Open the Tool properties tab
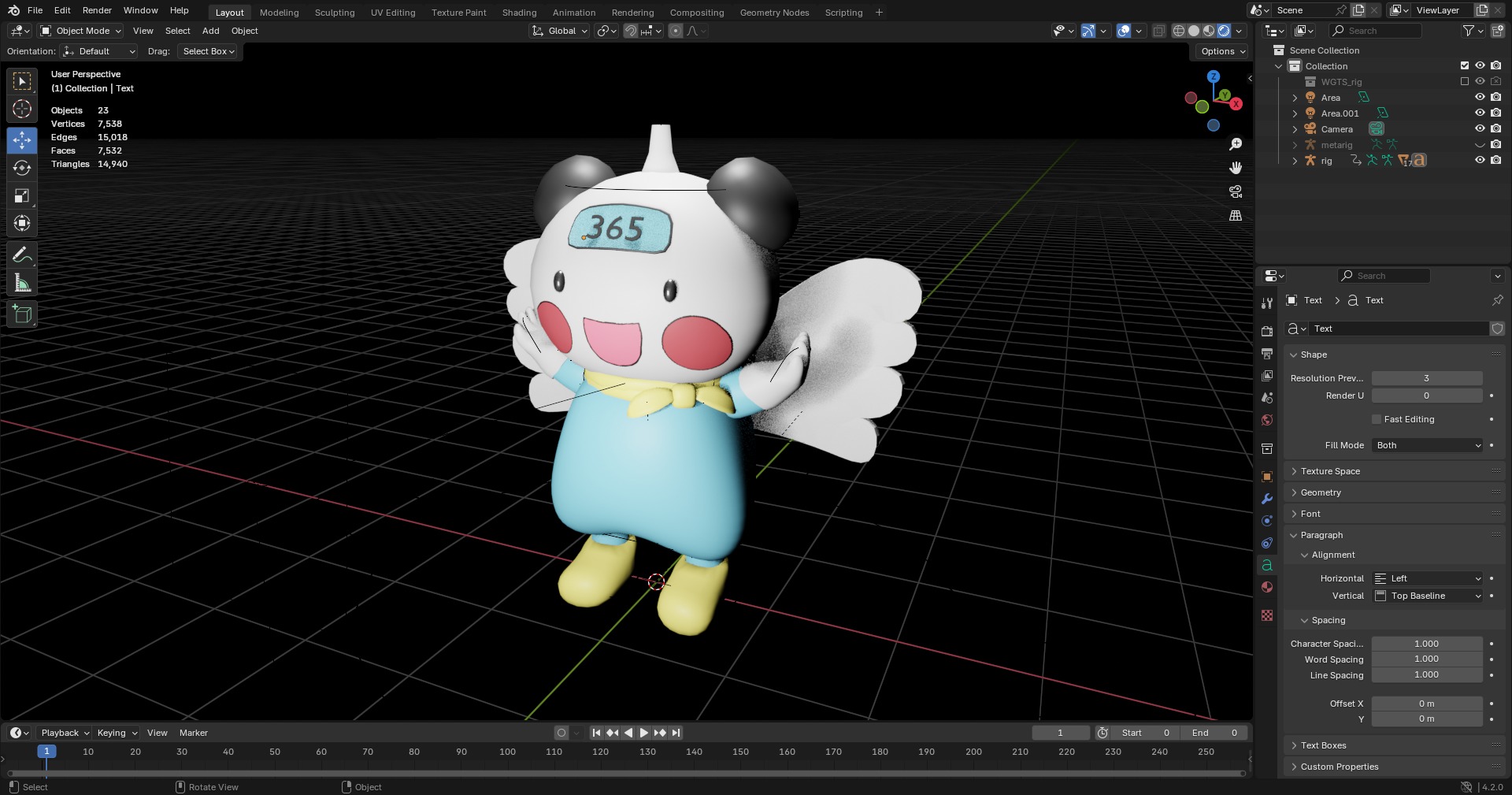1512x795 pixels. click(1267, 303)
